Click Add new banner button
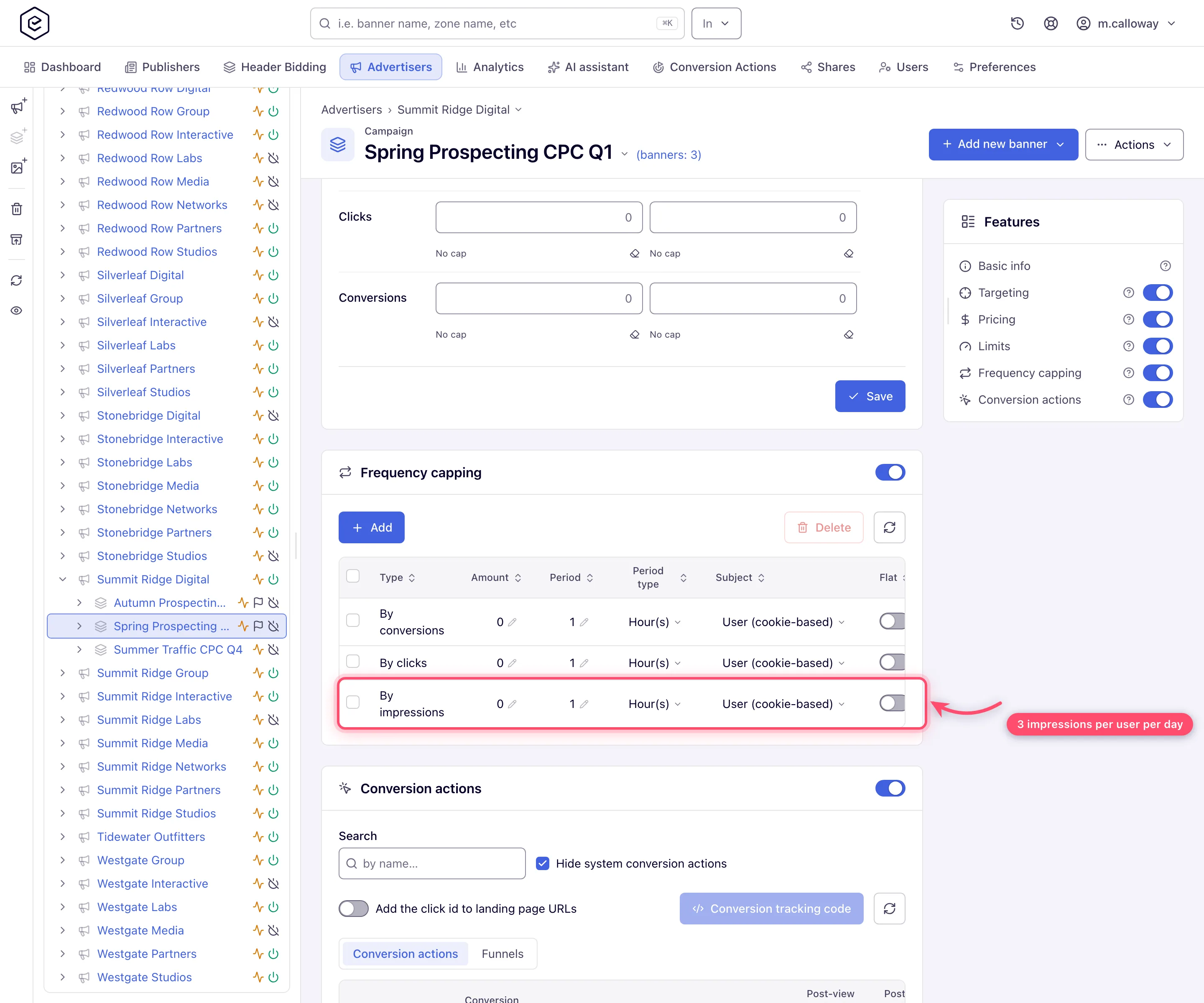1204x1003 pixels. click(x=1003, y=145)
